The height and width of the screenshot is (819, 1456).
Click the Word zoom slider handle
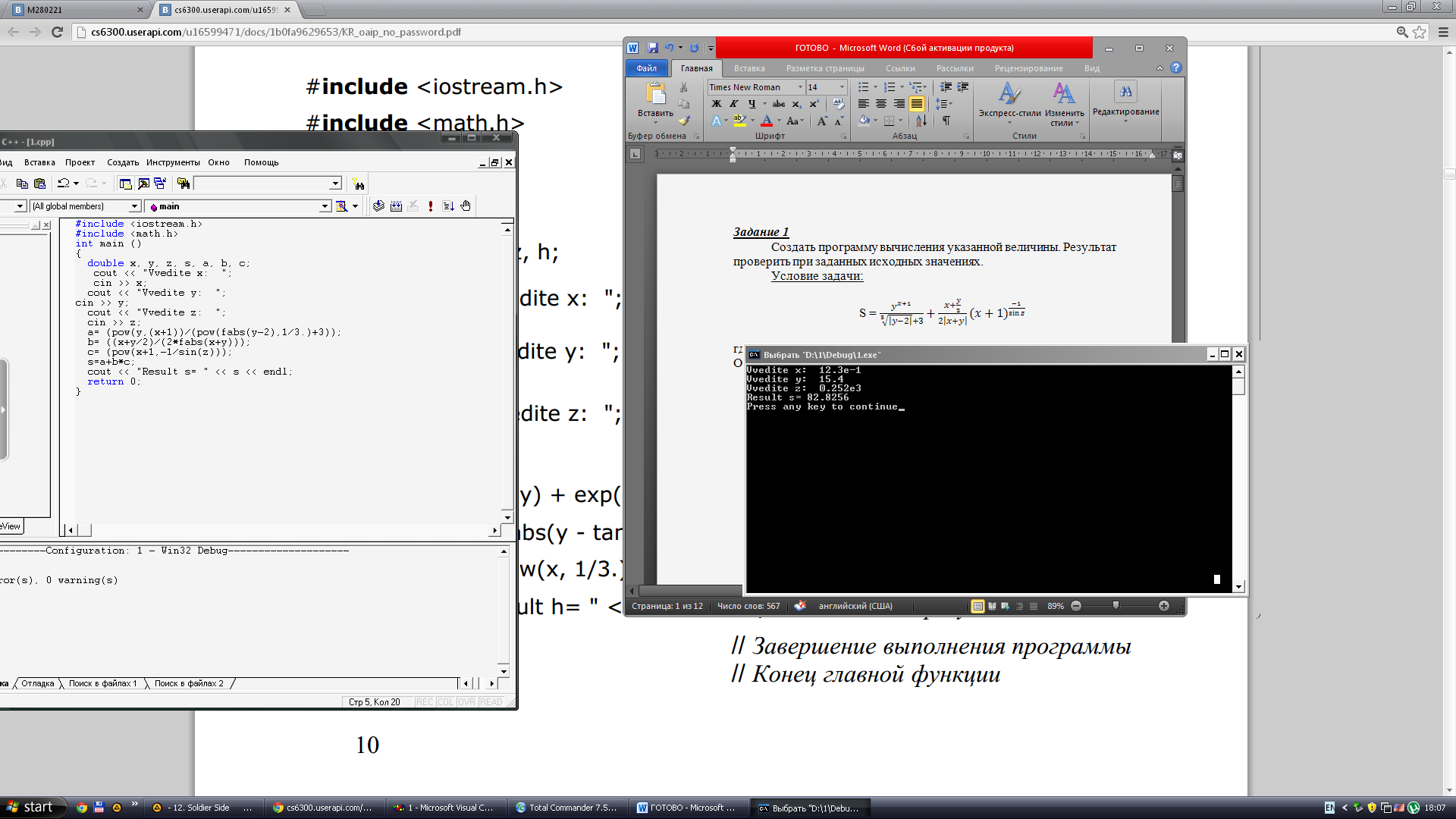click(x=1116, y=605)
